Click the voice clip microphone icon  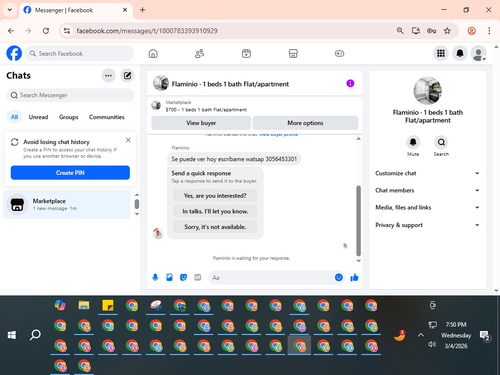click(155, 277)
